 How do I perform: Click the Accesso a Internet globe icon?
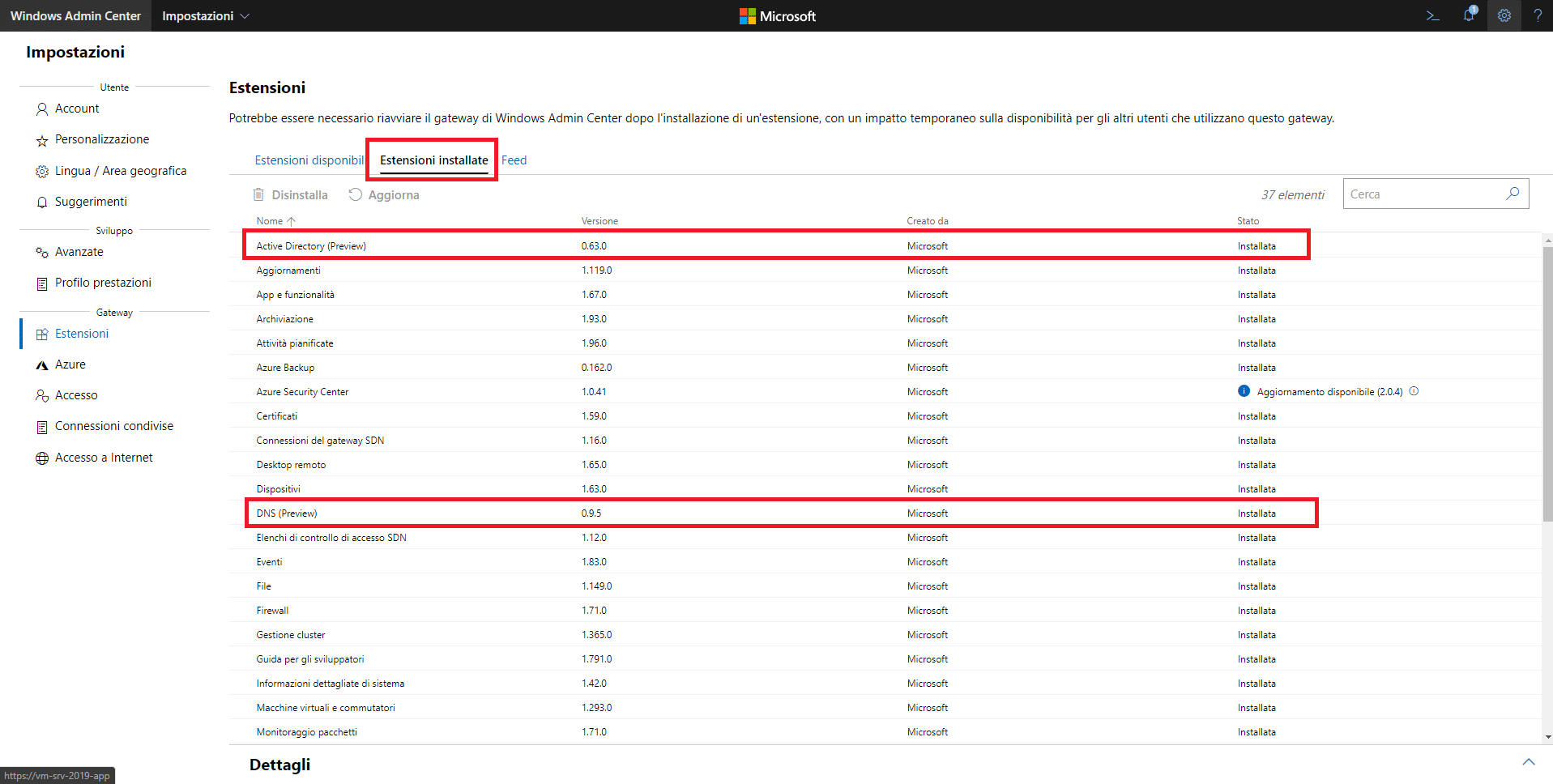coord(42,458)
